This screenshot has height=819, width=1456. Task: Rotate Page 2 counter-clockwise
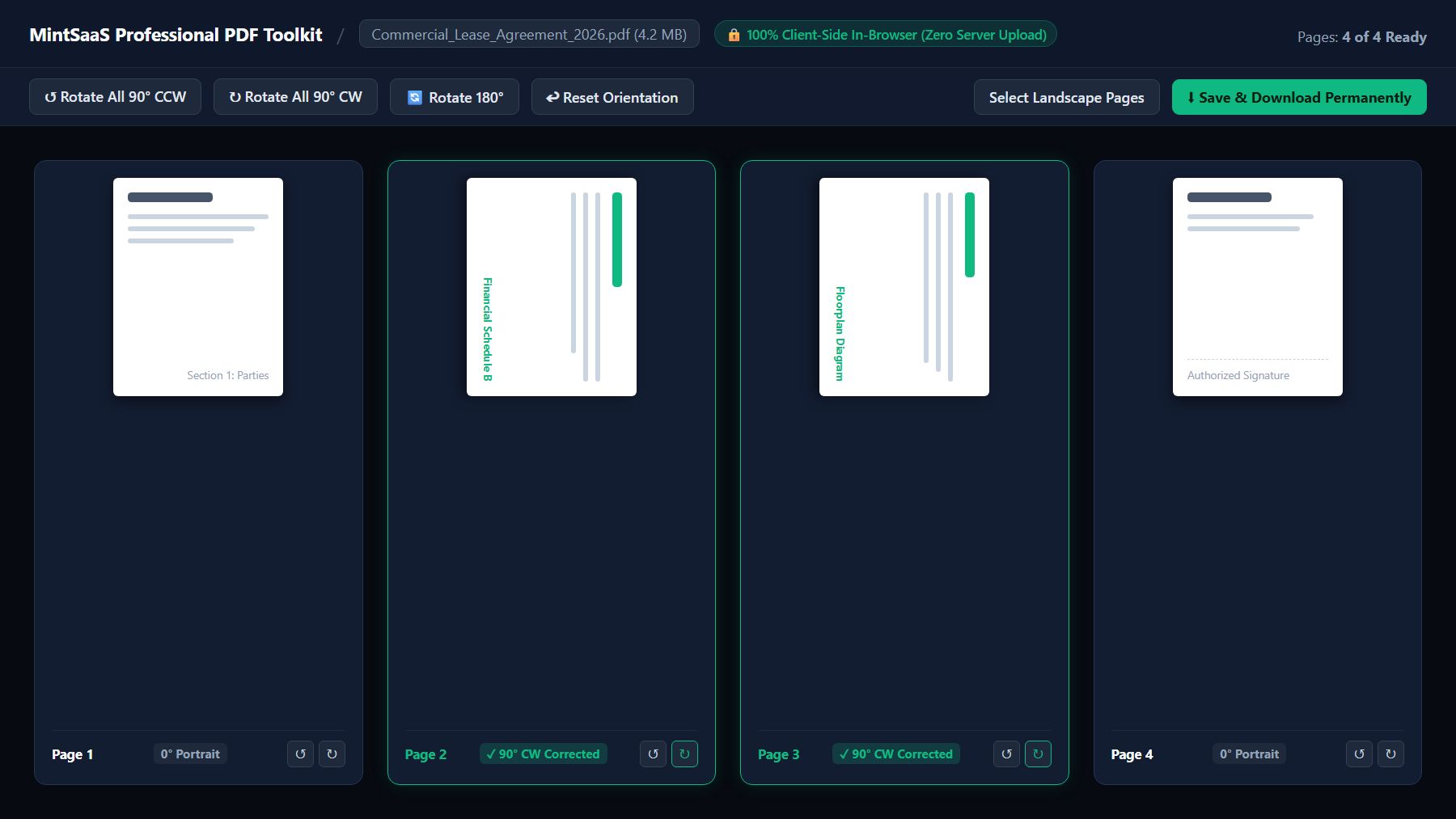[654, 754]
